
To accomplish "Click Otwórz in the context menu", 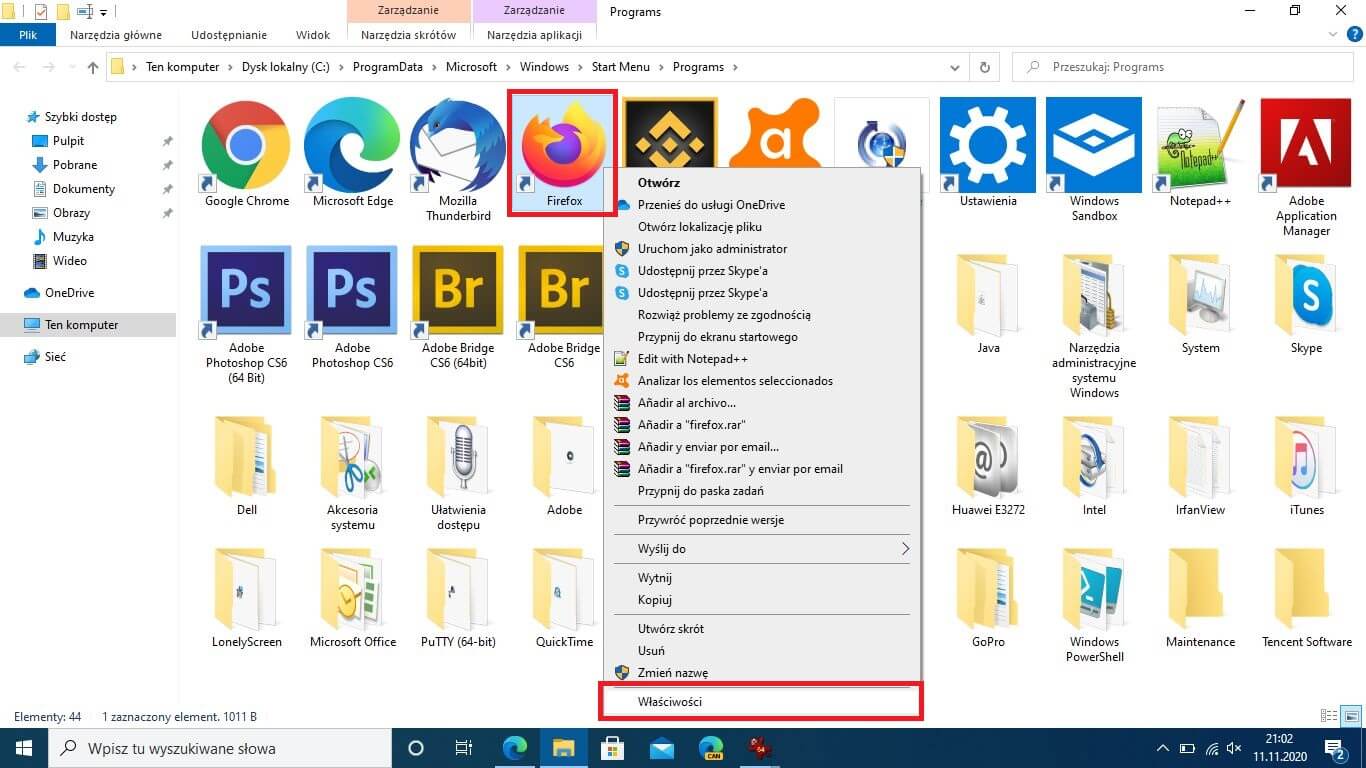I will pyautogui.click(x=762, y=183).
